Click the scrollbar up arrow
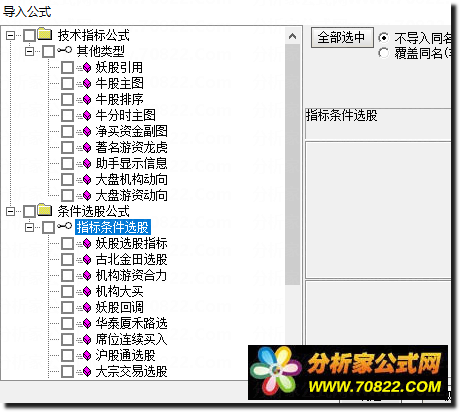This screenshot has width=461, height=412. [x=293, y=36]
